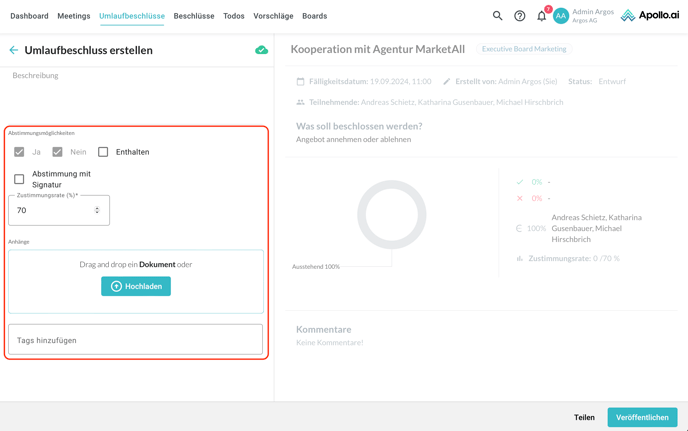Open the help question mark icon
Image resolution: width=688 pixels, height=431 pixels.
pyautogui.click(x=519, y=16)
